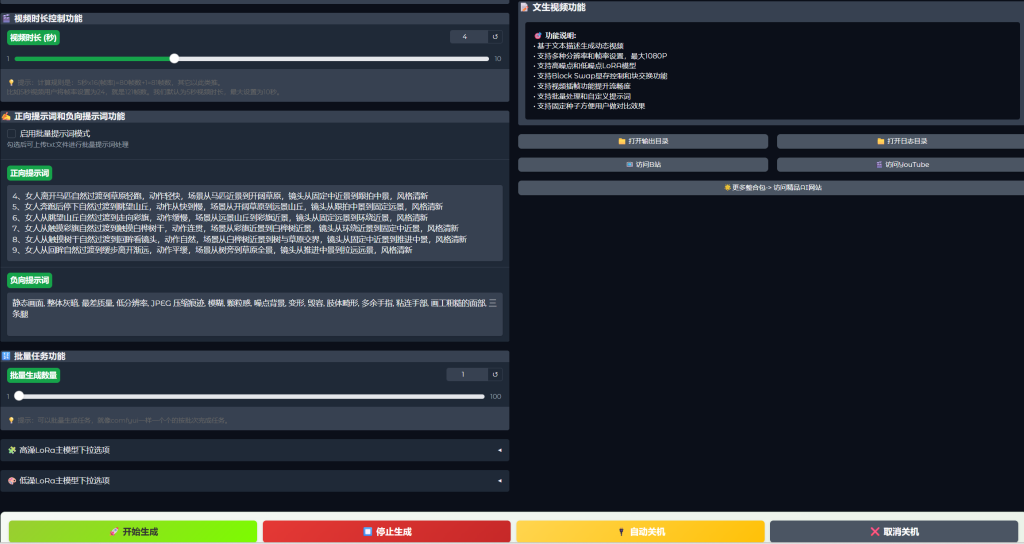Reset video duration with the undo icon
Screen dimensions: 1024x544
click(x=495, y=37)
